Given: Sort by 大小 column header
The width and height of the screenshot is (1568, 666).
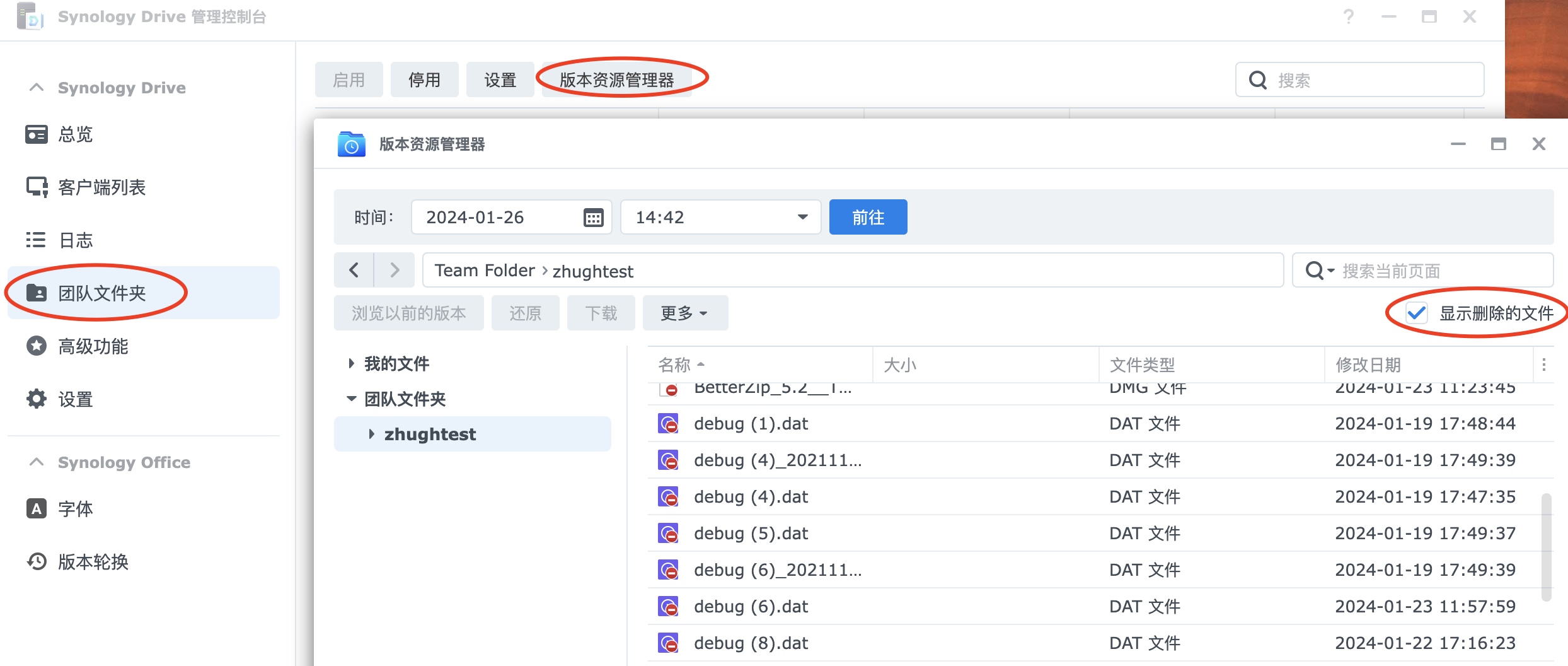Looking at the screenshot, I should coord(986,365).
